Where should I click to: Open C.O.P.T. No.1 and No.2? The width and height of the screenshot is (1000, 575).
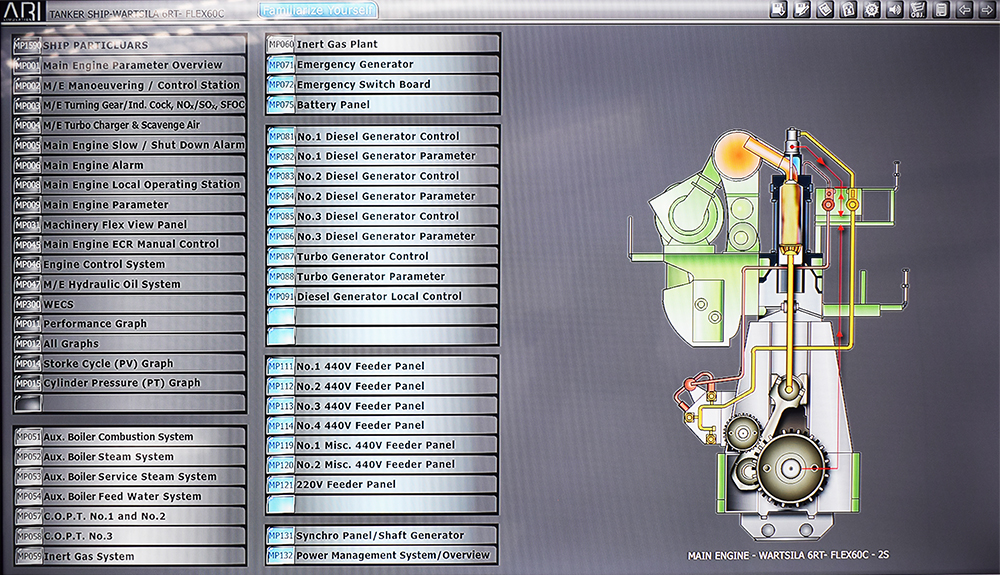pos(129,516)
